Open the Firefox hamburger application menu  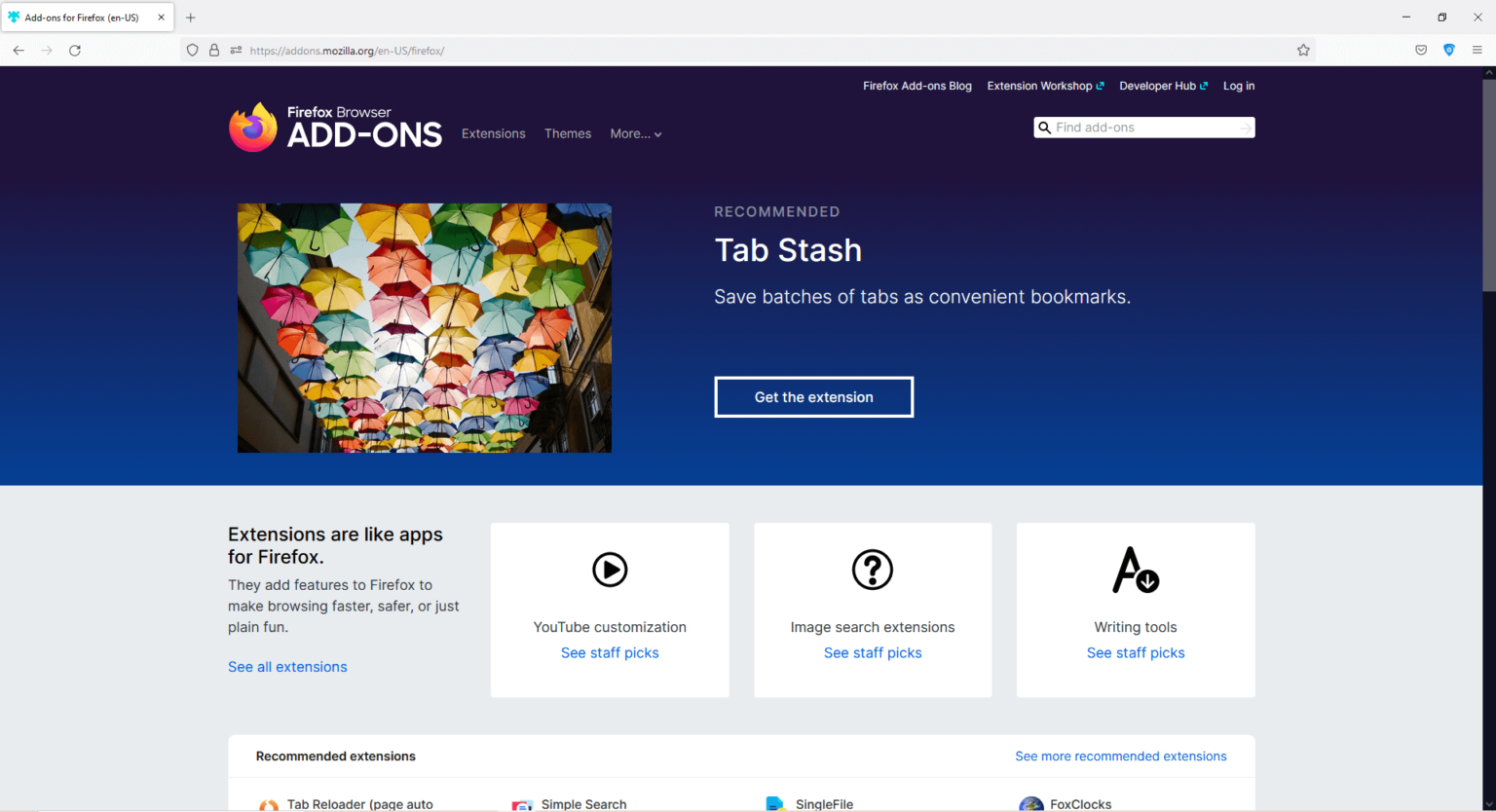(1477, 51)
